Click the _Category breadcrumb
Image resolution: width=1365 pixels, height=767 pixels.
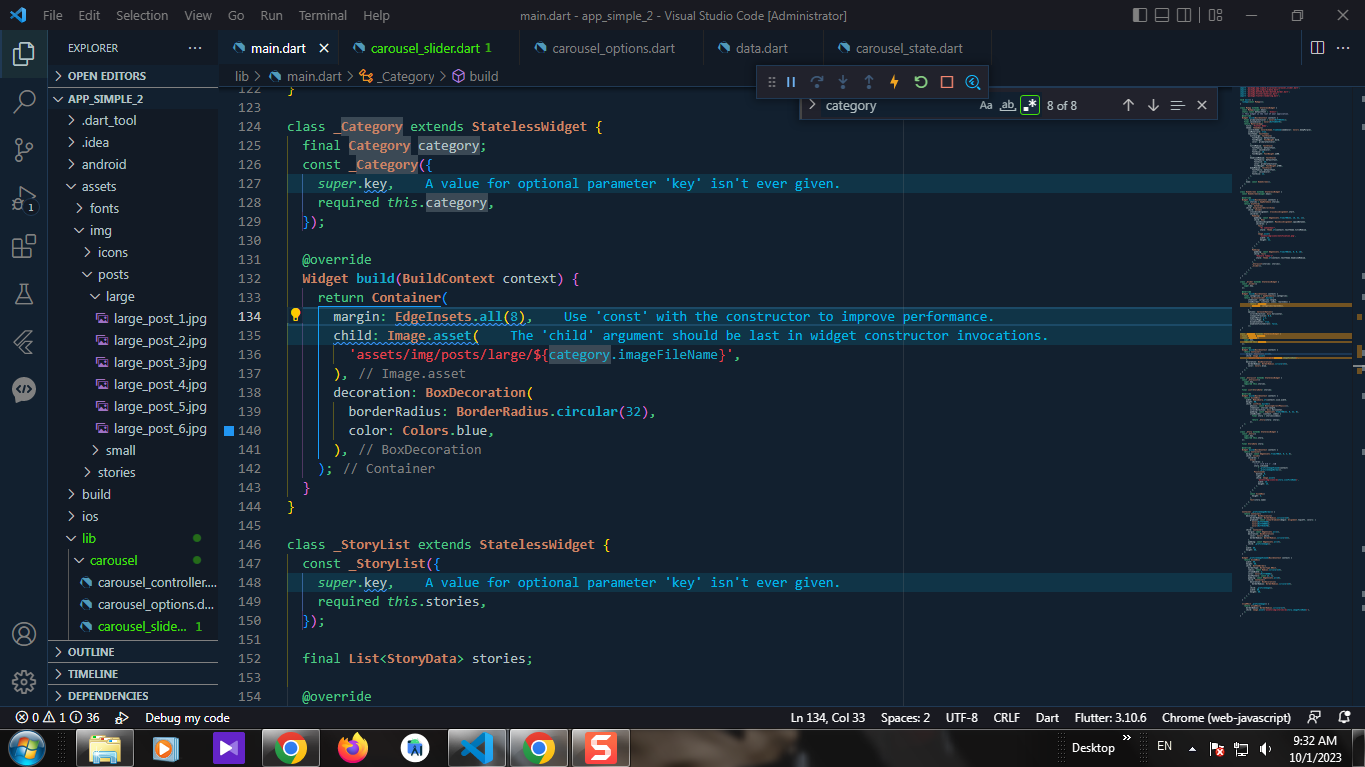tap(397, 76)
